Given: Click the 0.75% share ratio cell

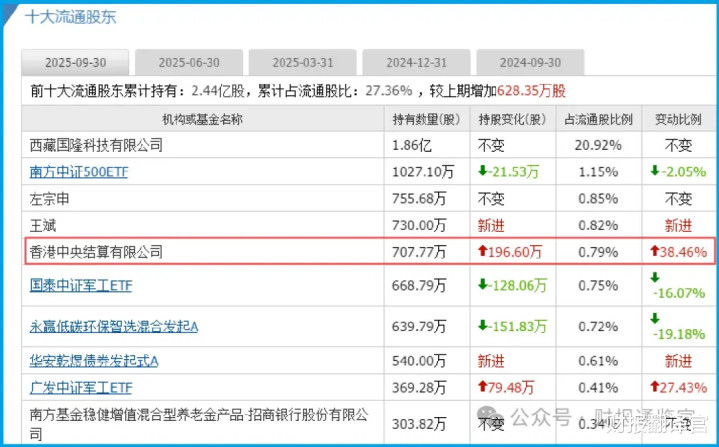Looking at the screenshot, I should pyautogui.click(x=598, y=286).
